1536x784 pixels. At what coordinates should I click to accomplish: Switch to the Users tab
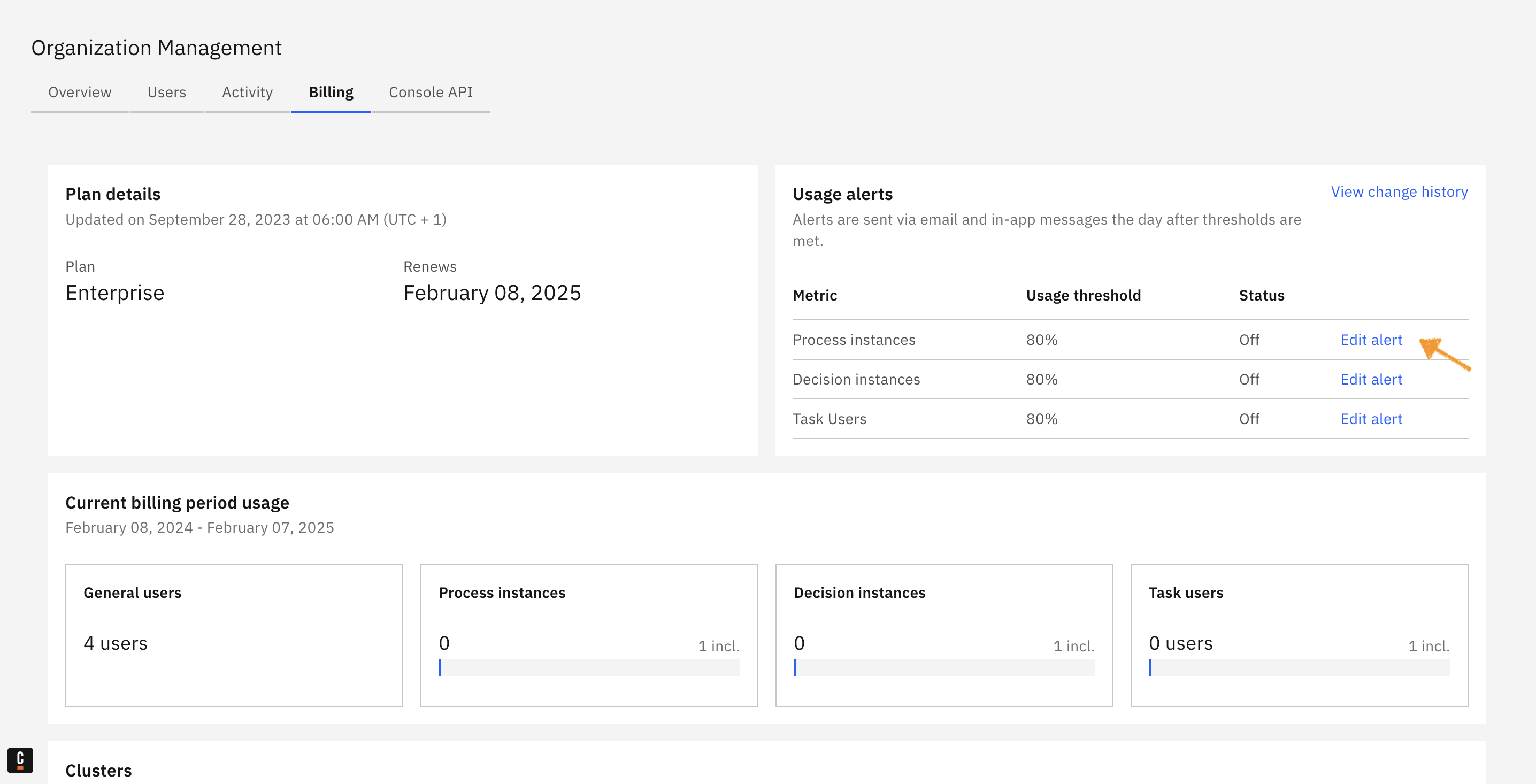[166, 93]
